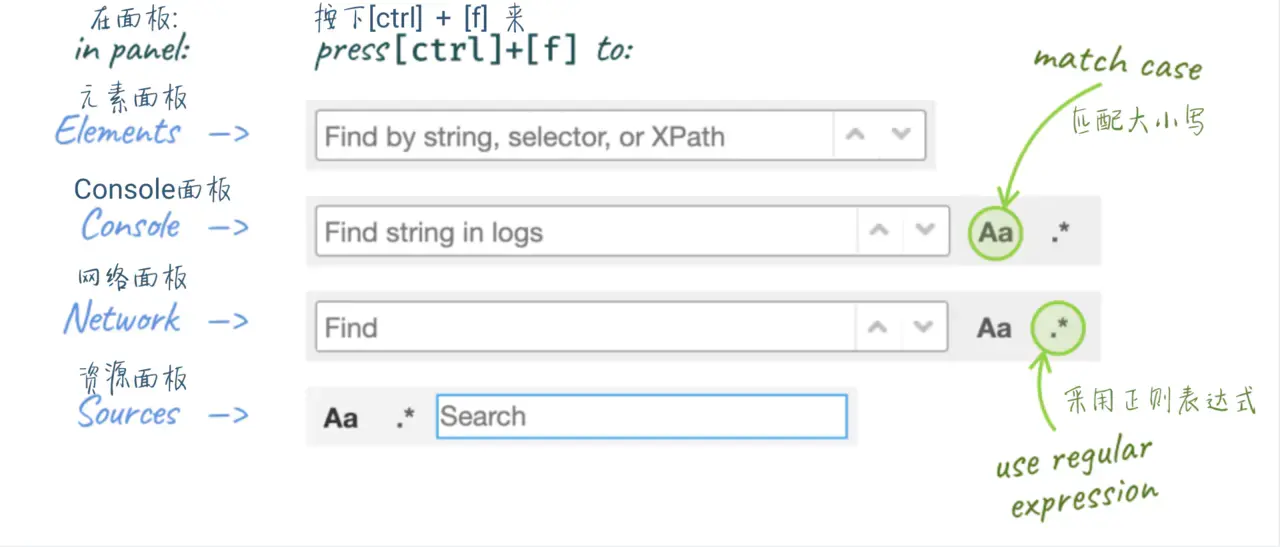Click next-match down arrow in Elements search bar

click(901, 136)
